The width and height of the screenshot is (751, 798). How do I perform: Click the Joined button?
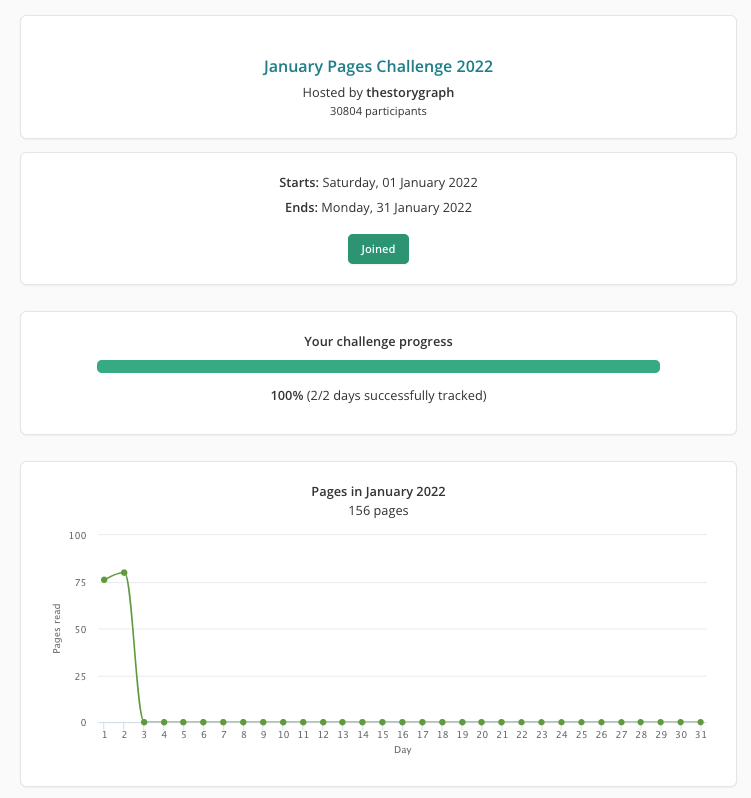pyautogui.click(x=378, y=249)
